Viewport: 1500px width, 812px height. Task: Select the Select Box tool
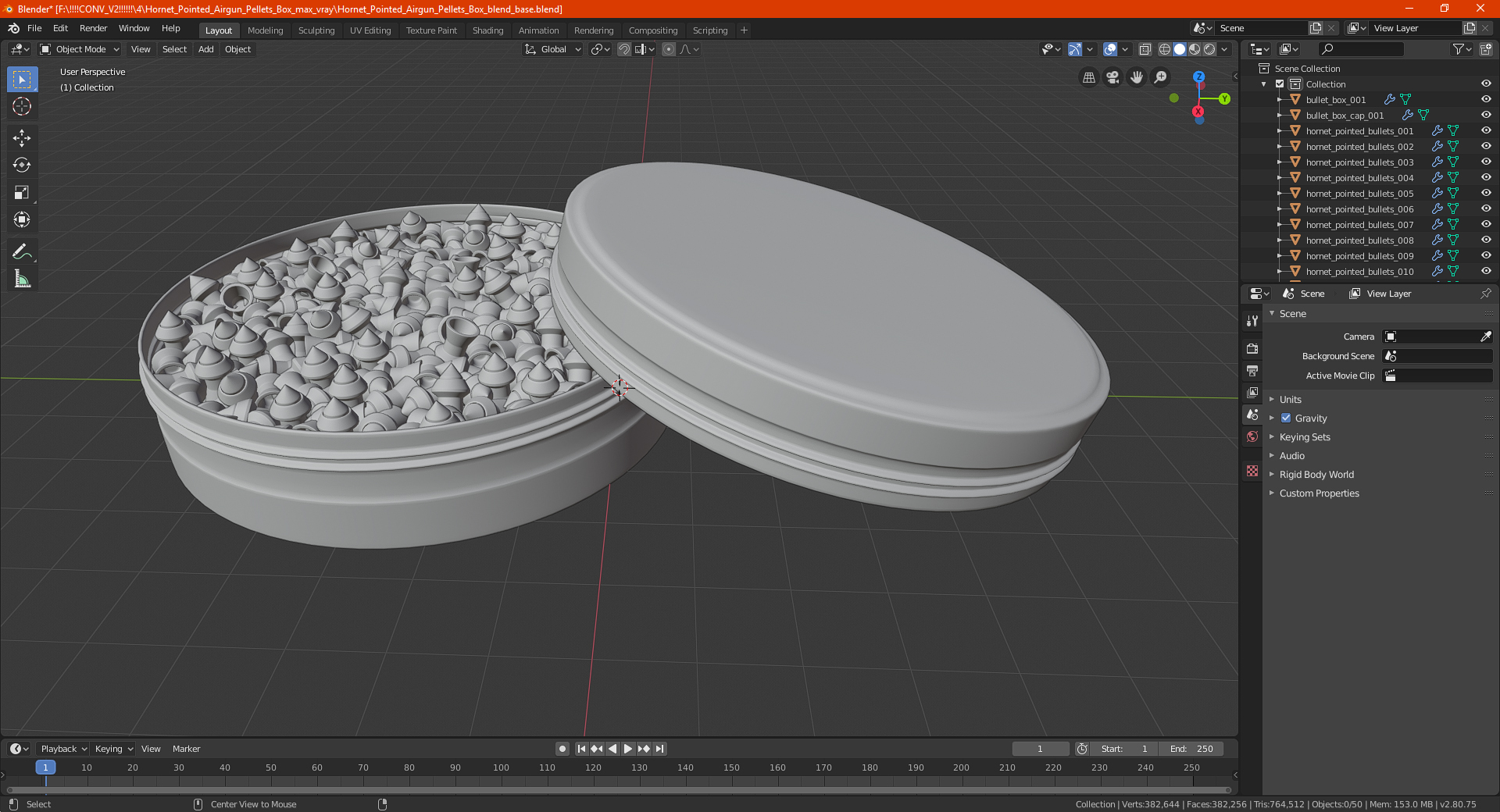pos(22,80)
